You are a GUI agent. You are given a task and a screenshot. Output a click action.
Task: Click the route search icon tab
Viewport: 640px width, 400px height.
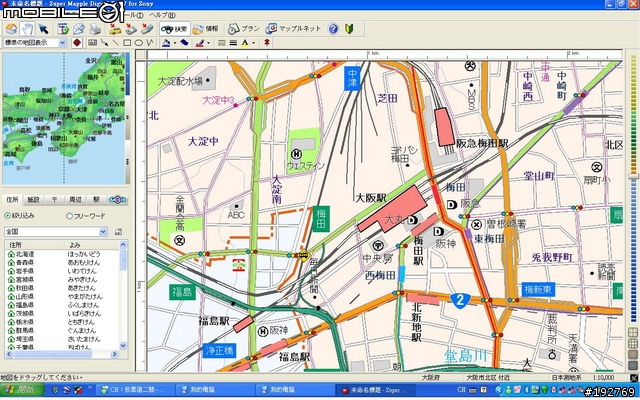pyautogui.click(x=118, y=200)
